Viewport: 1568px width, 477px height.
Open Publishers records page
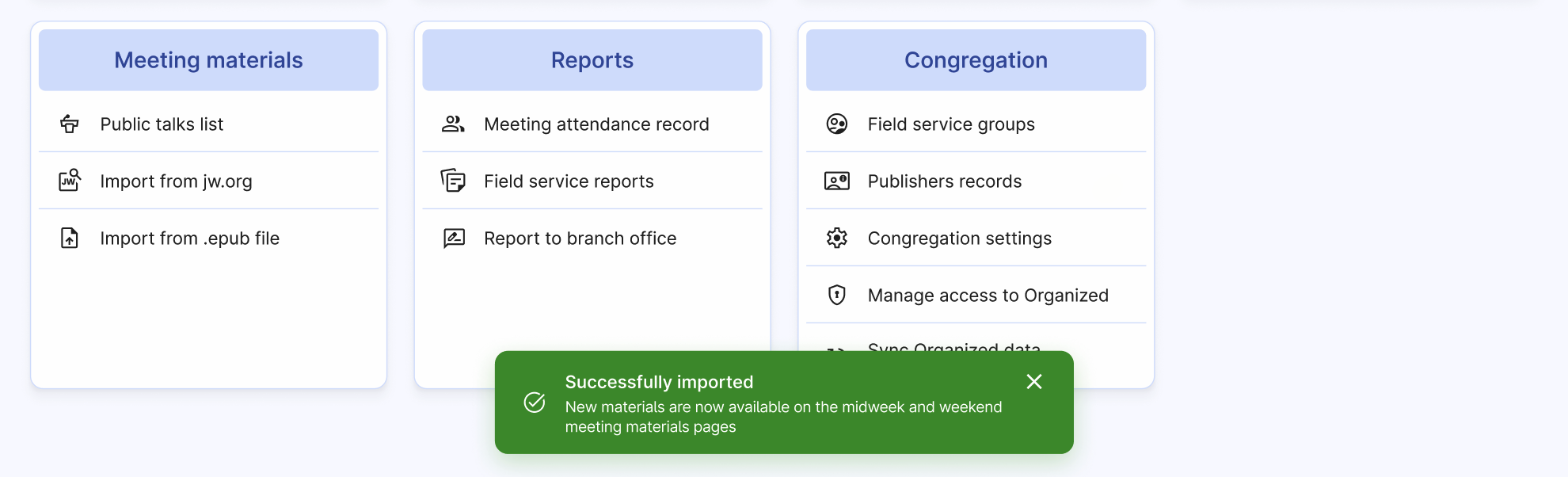[944, 181]
